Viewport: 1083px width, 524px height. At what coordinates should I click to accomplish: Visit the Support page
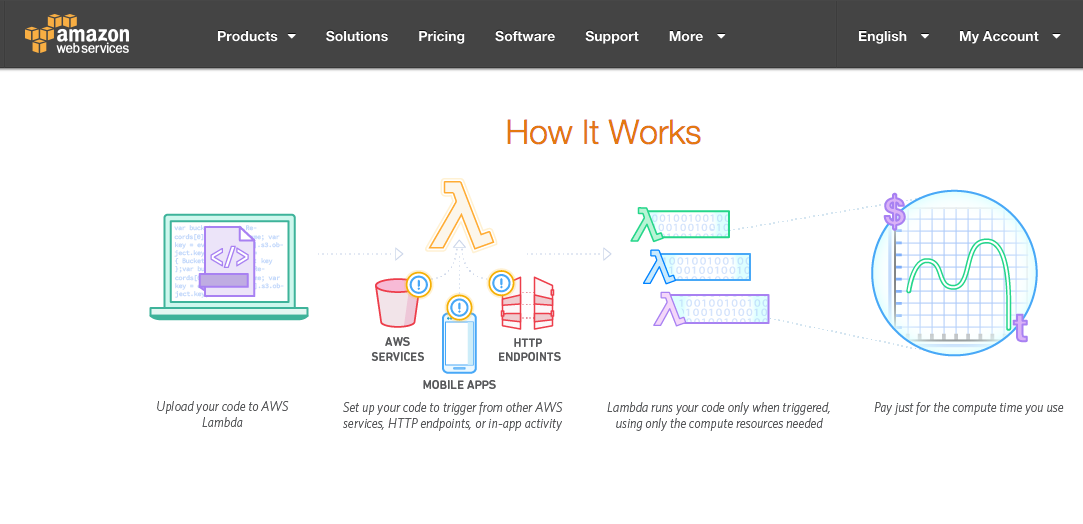[612, 37]
